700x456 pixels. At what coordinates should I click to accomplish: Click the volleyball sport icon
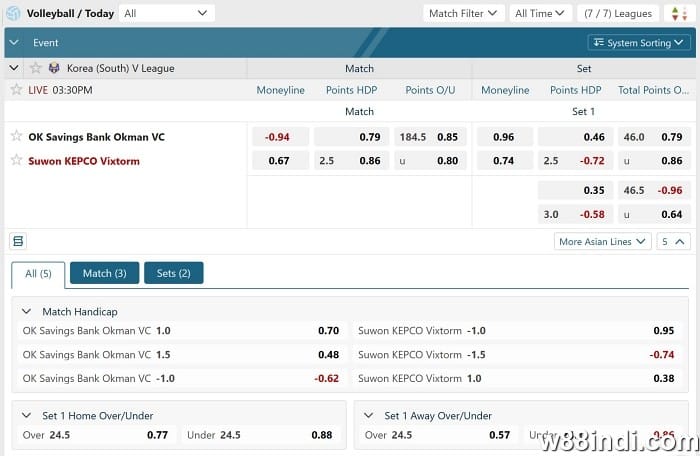[13, 13]
